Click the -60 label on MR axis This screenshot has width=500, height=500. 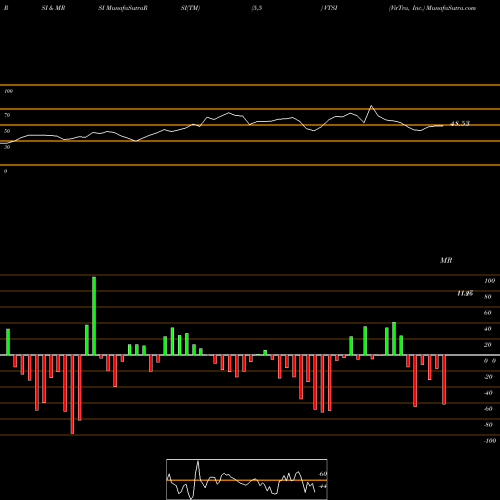tap(488, 409)
